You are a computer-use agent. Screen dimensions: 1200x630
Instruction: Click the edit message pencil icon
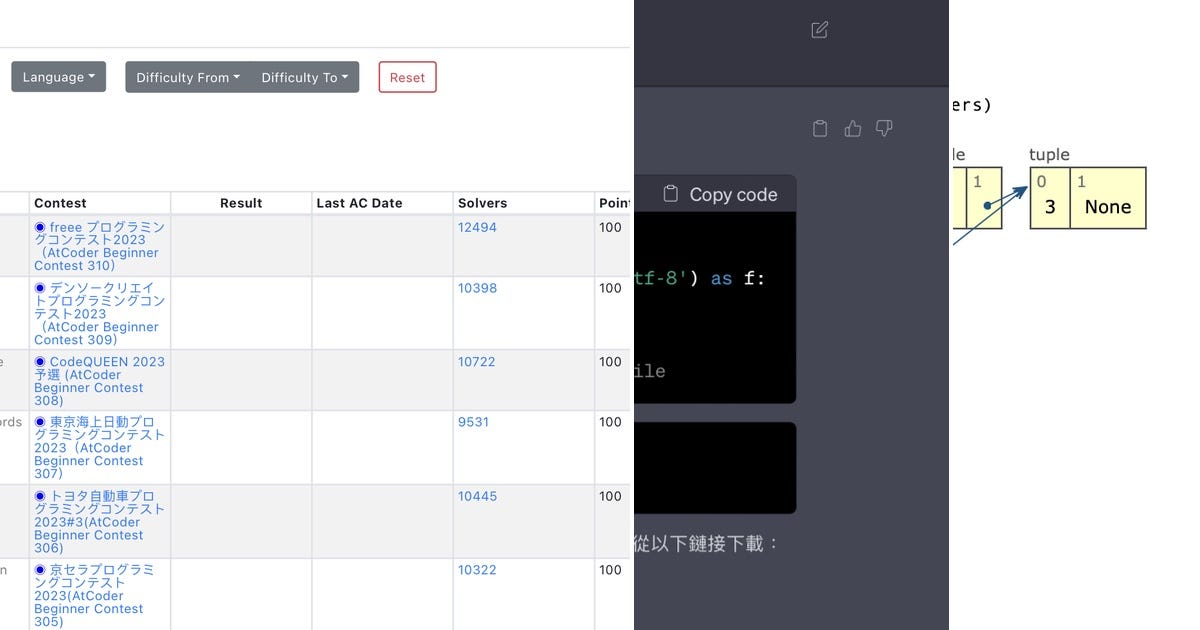coord(819,30)
